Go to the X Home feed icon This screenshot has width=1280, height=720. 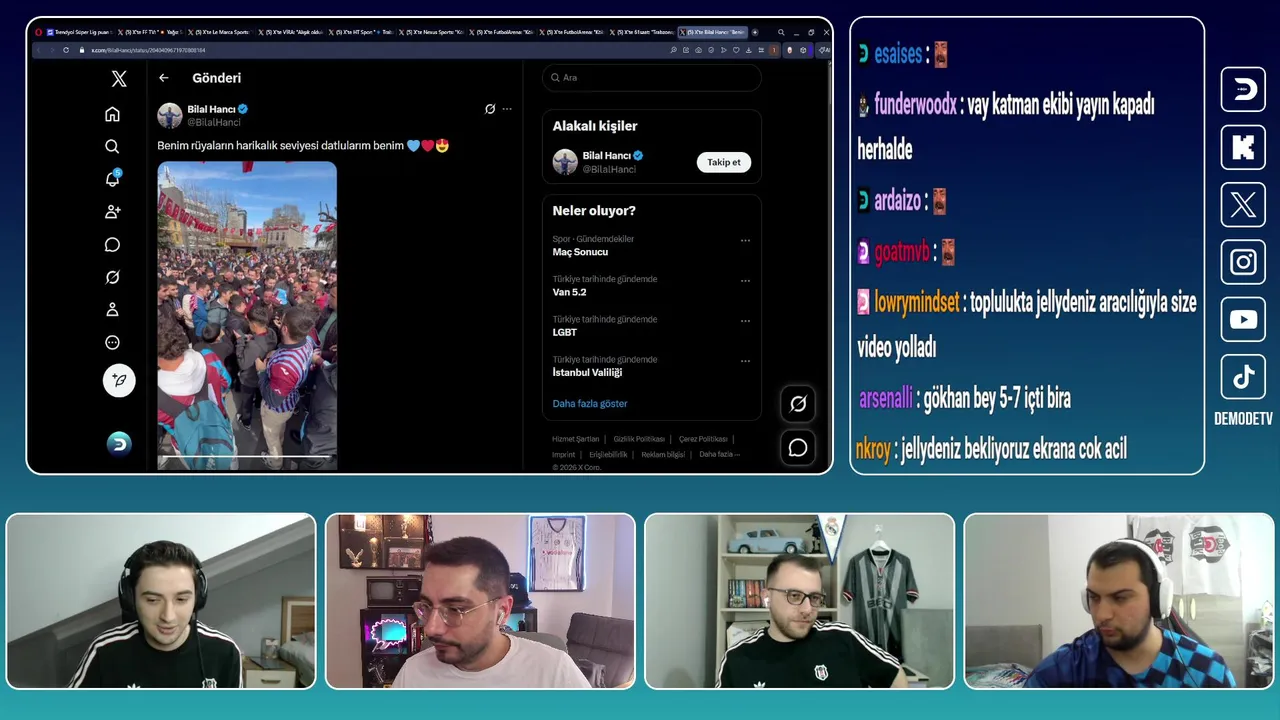tap(112, 114)
